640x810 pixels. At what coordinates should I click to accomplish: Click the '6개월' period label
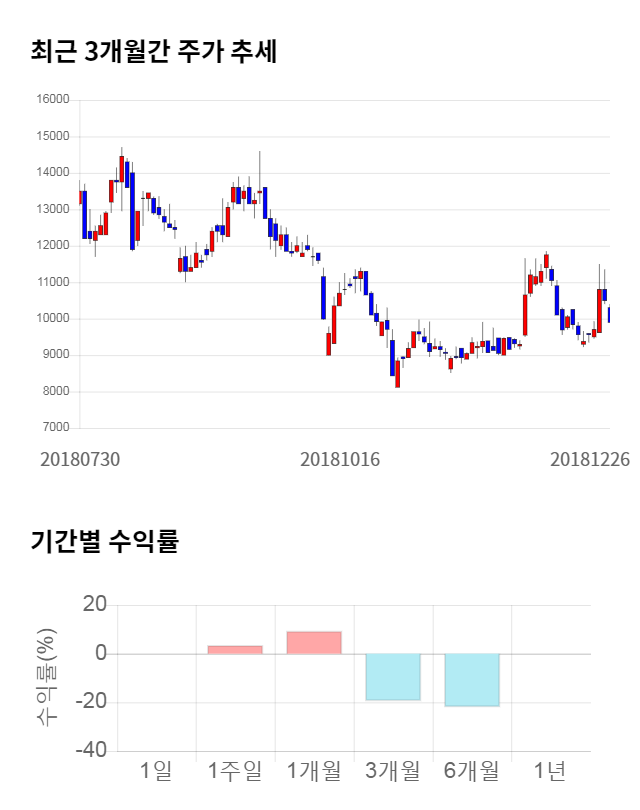click(472, 771)
